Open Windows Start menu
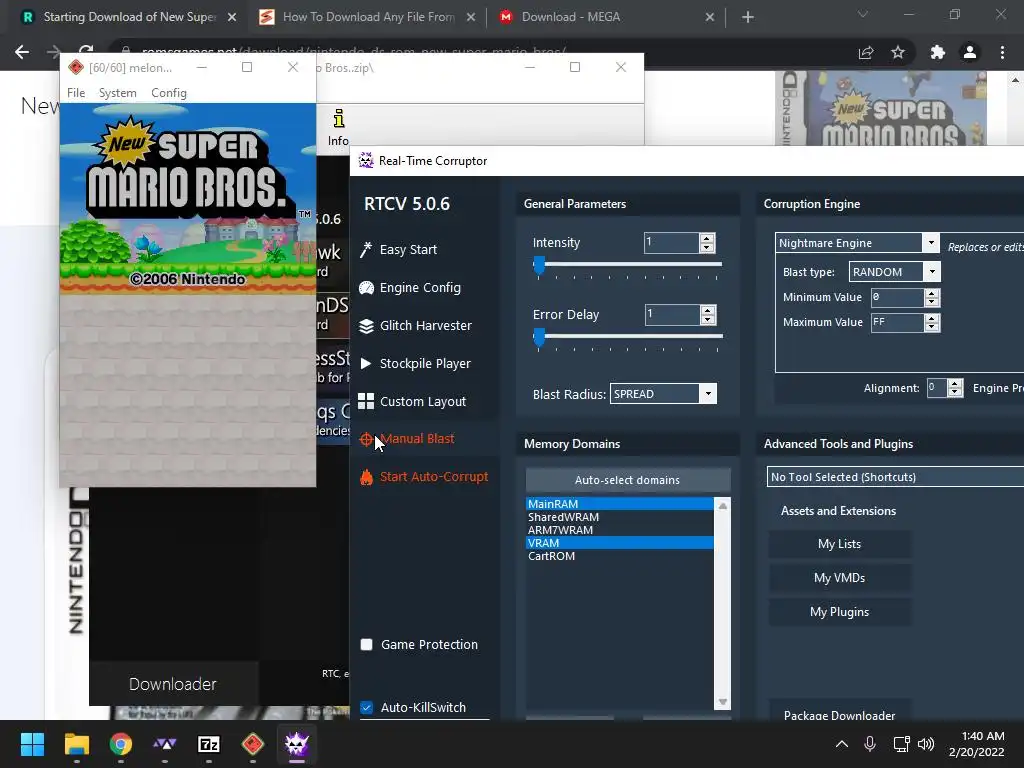This screenshot has width=1024, height=768. 32,744
